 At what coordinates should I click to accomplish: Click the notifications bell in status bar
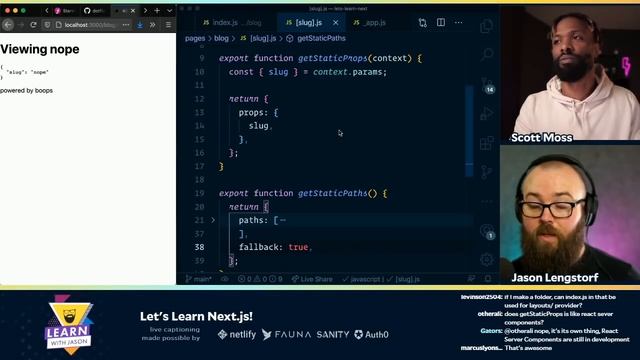coord(488,279)
